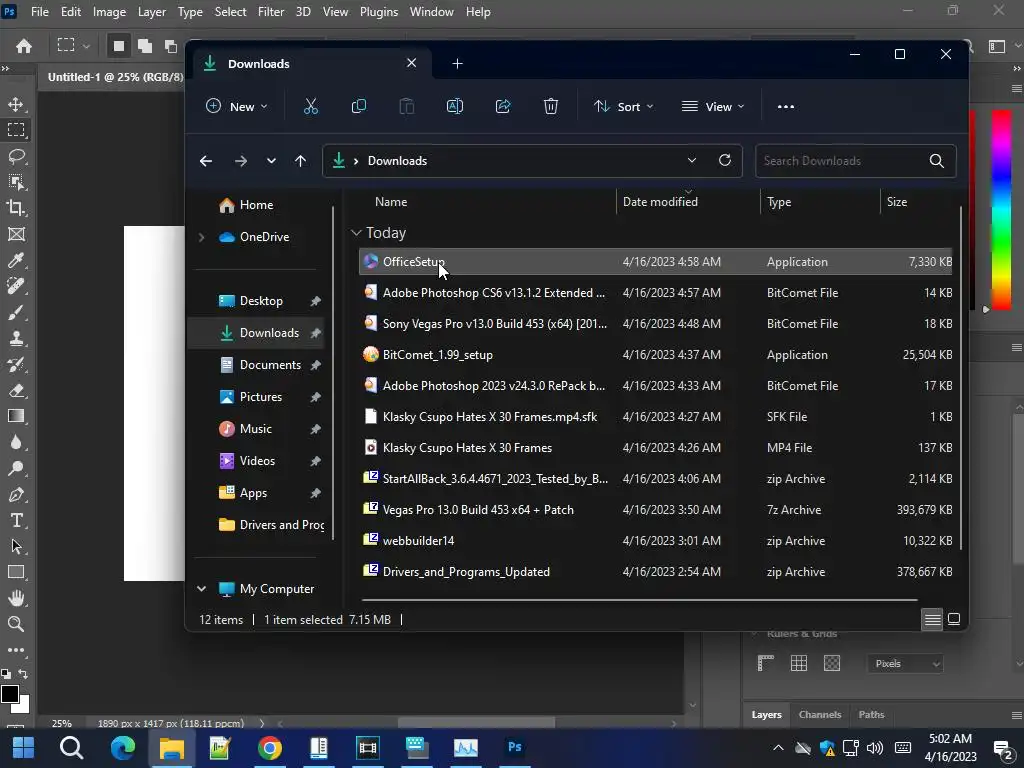Add a new Explorer tab

tap(457, 63)
